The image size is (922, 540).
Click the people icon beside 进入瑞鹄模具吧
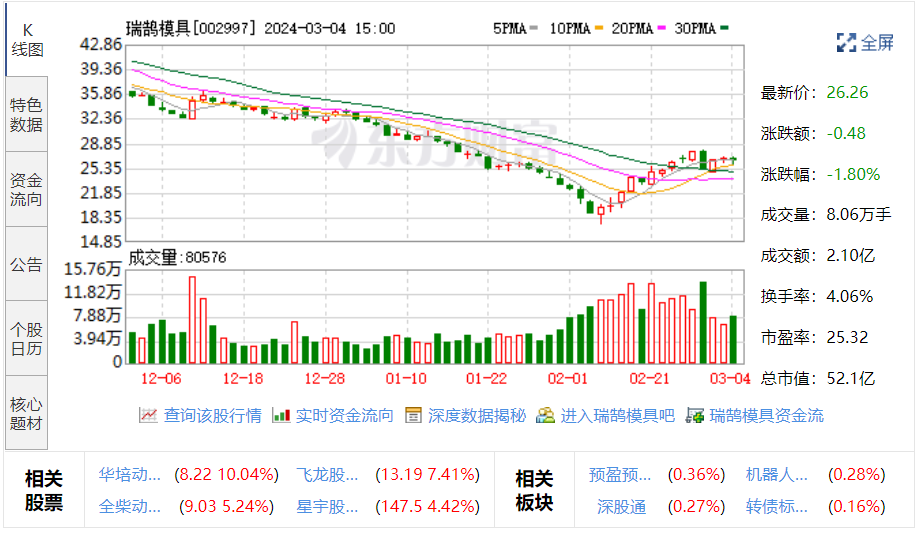(545, 415)
